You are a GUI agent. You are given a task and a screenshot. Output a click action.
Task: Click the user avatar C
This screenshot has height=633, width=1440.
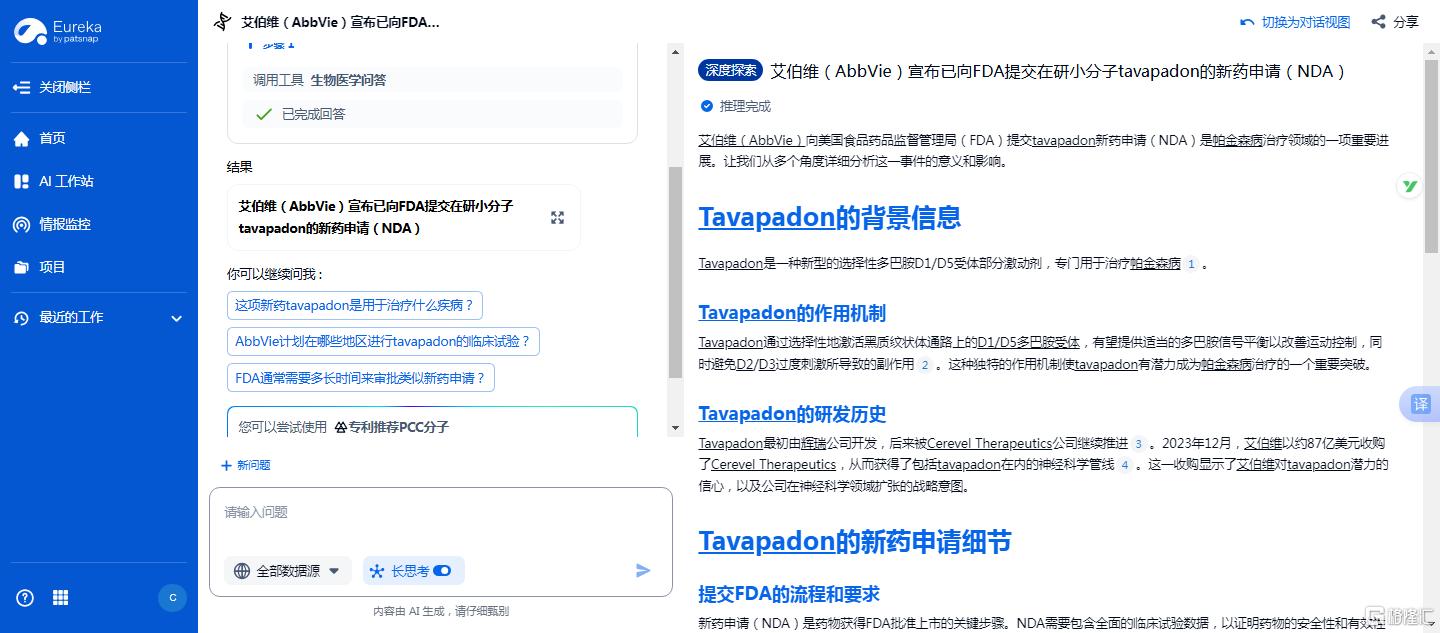coord(172,598)
